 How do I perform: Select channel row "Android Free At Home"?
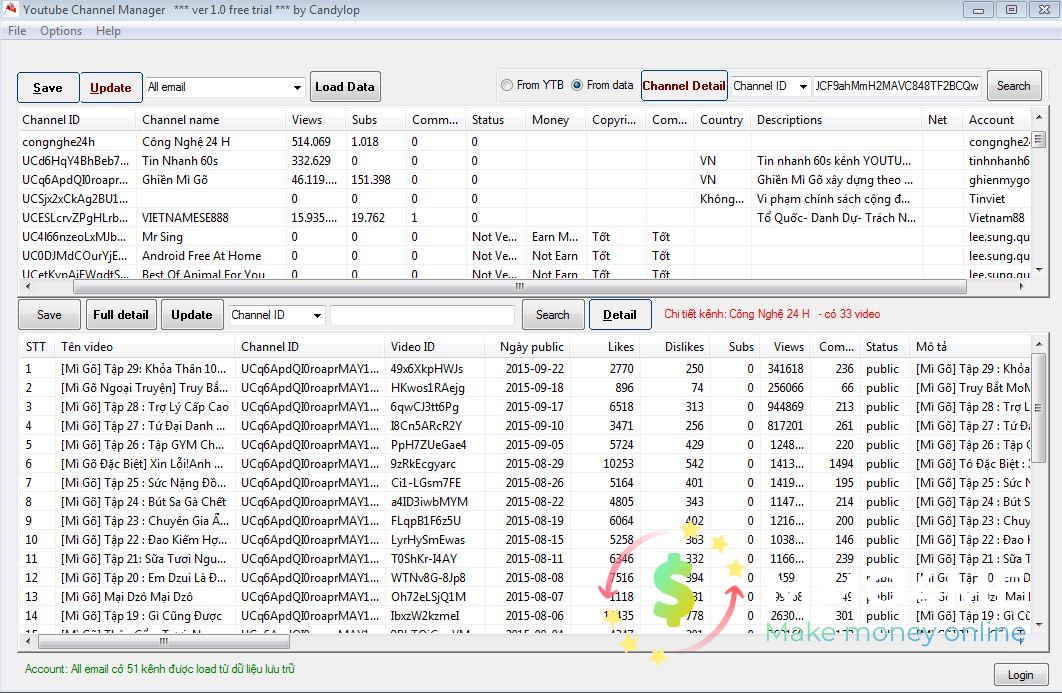coord(525,255)
